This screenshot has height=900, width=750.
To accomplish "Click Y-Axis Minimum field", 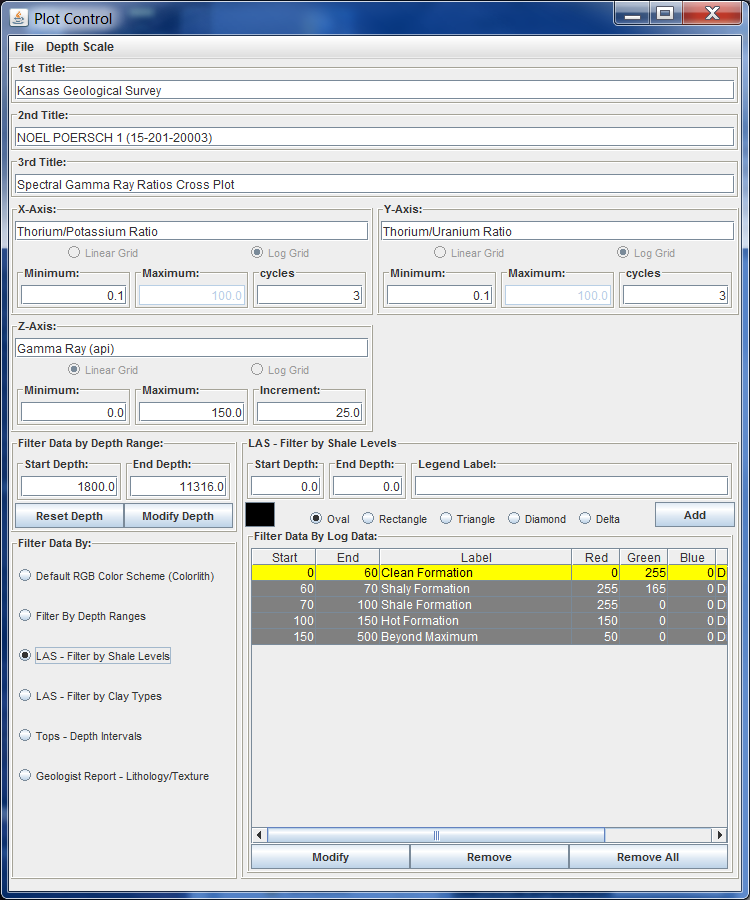I will coord(440,295).
